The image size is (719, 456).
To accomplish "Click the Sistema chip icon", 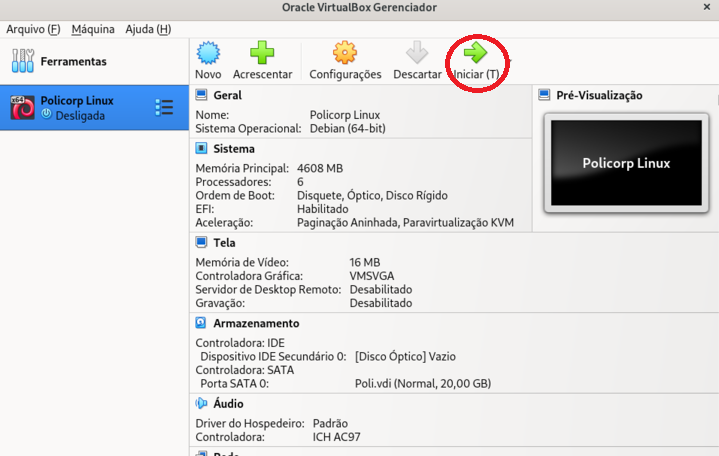I will [x=201, y=148].
